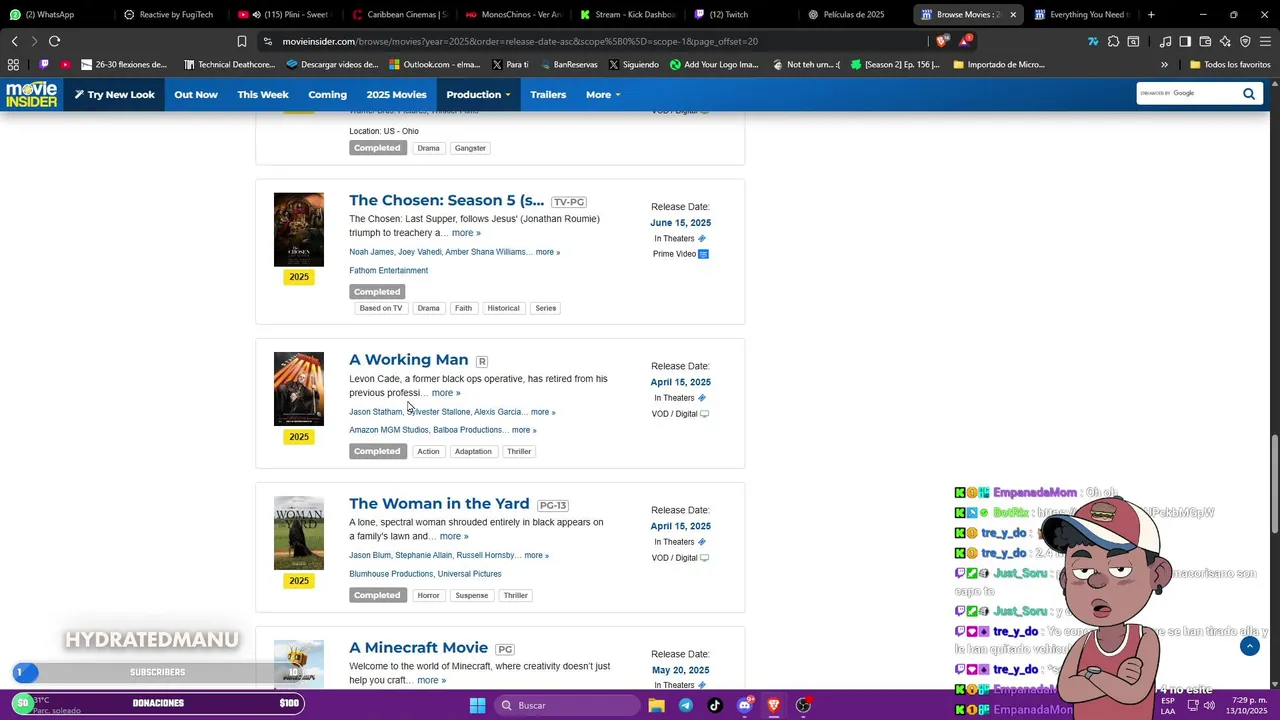Open Fathom Entertainment studio link
1280x720 pixels.
point(388,270)
